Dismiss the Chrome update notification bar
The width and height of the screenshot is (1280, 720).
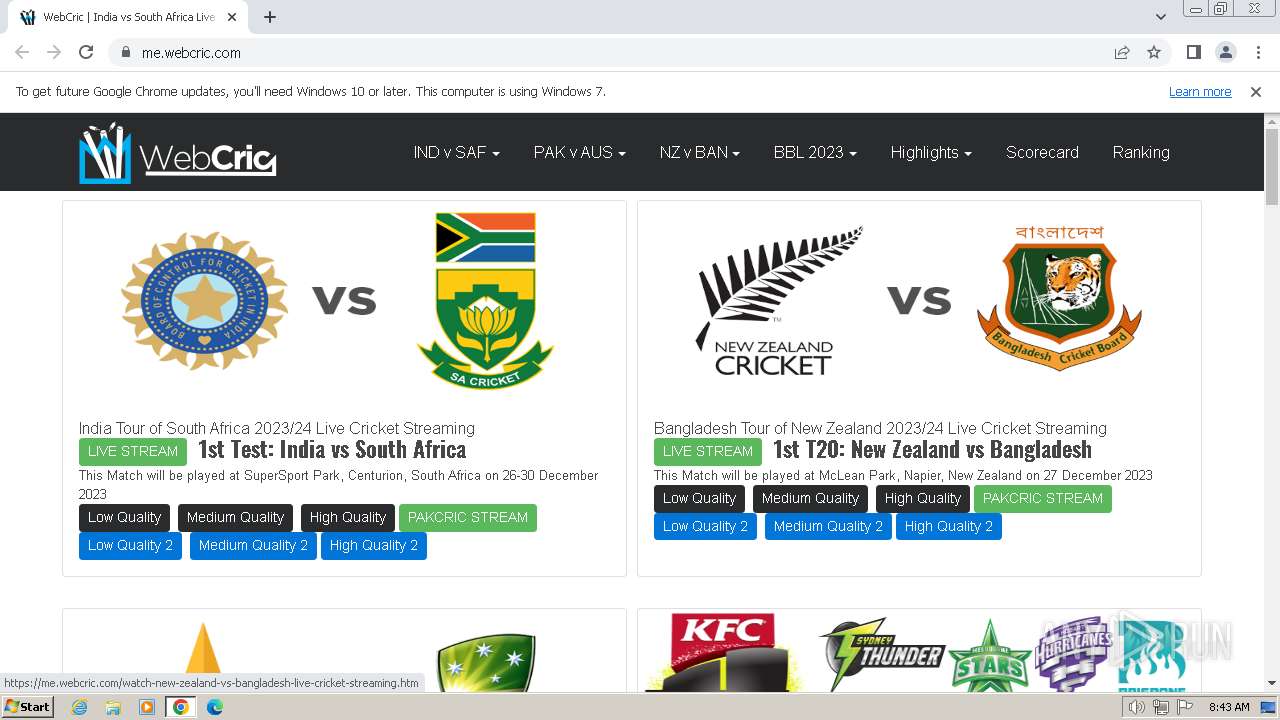(1256, 92)
